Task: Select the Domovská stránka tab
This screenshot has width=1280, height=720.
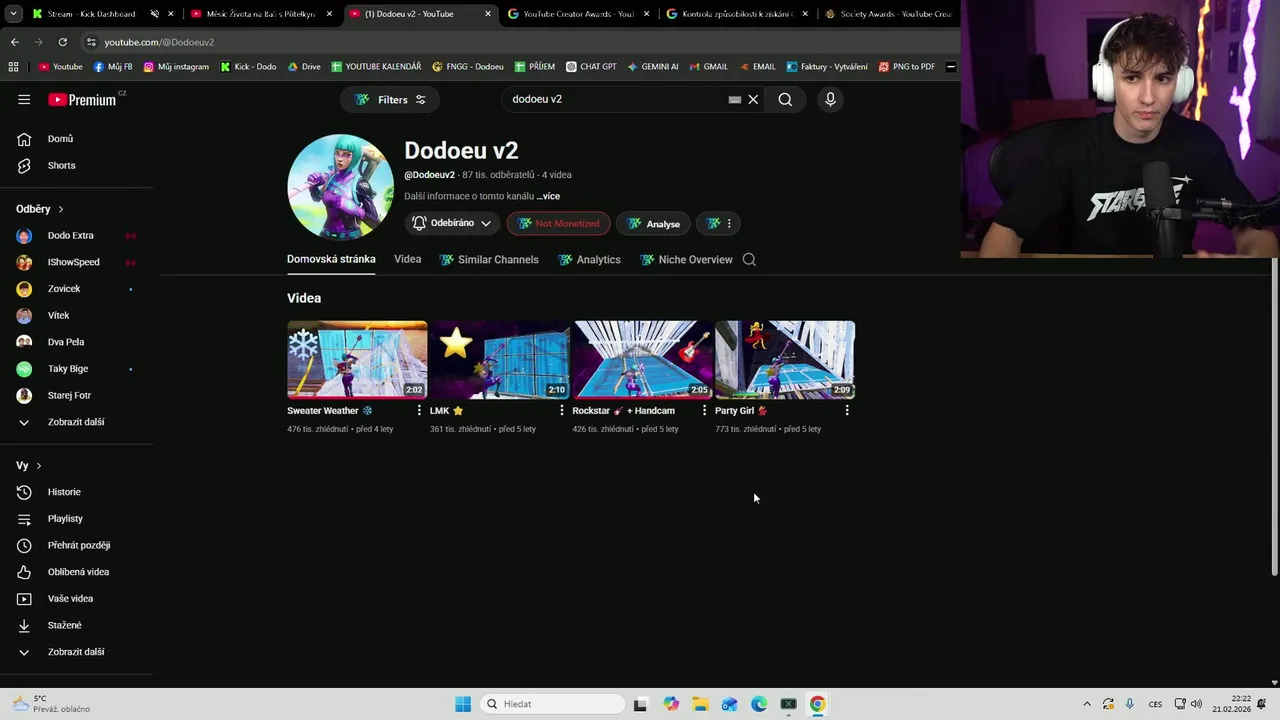Action: coord(331,259)
